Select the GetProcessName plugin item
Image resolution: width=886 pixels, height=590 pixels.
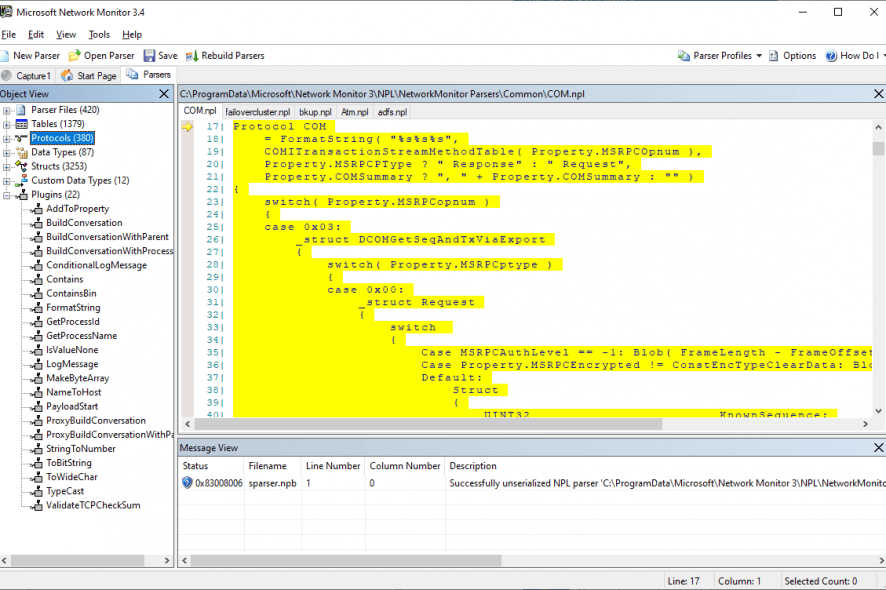81,336
